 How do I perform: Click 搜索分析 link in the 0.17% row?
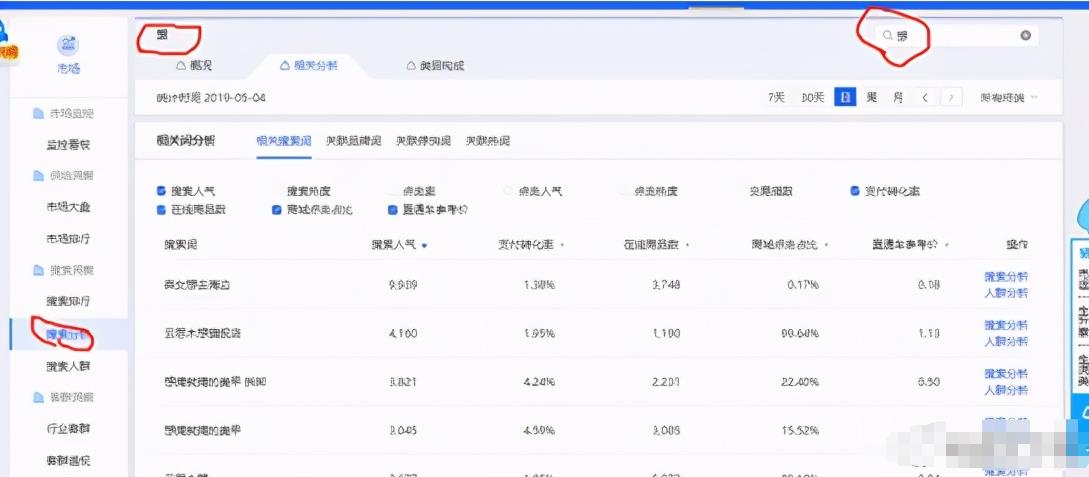click(x=1006, y=276)
